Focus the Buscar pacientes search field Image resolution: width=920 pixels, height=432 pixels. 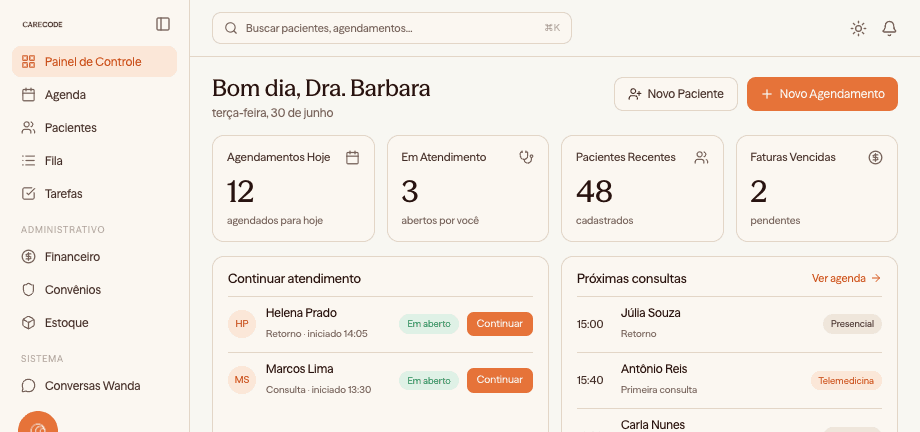[x=392, y=28]
